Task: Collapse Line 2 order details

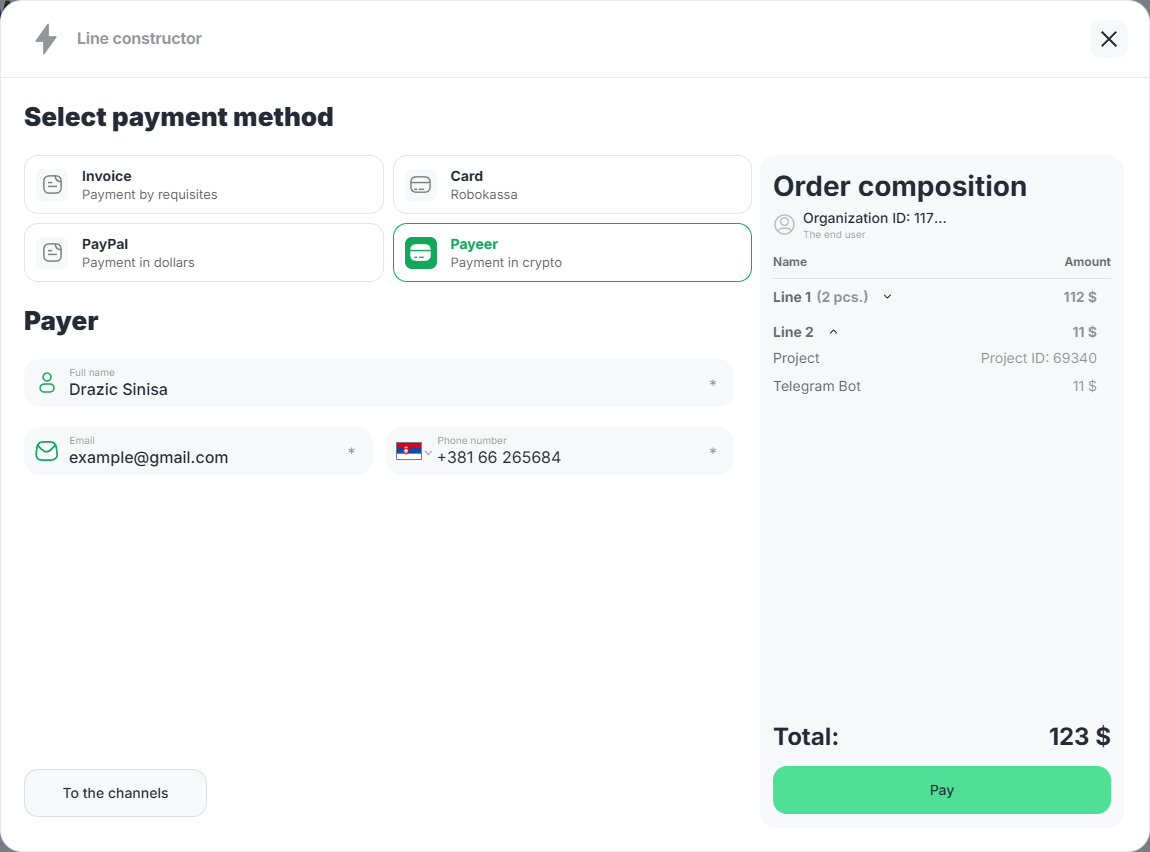Action: pos(833,332)
